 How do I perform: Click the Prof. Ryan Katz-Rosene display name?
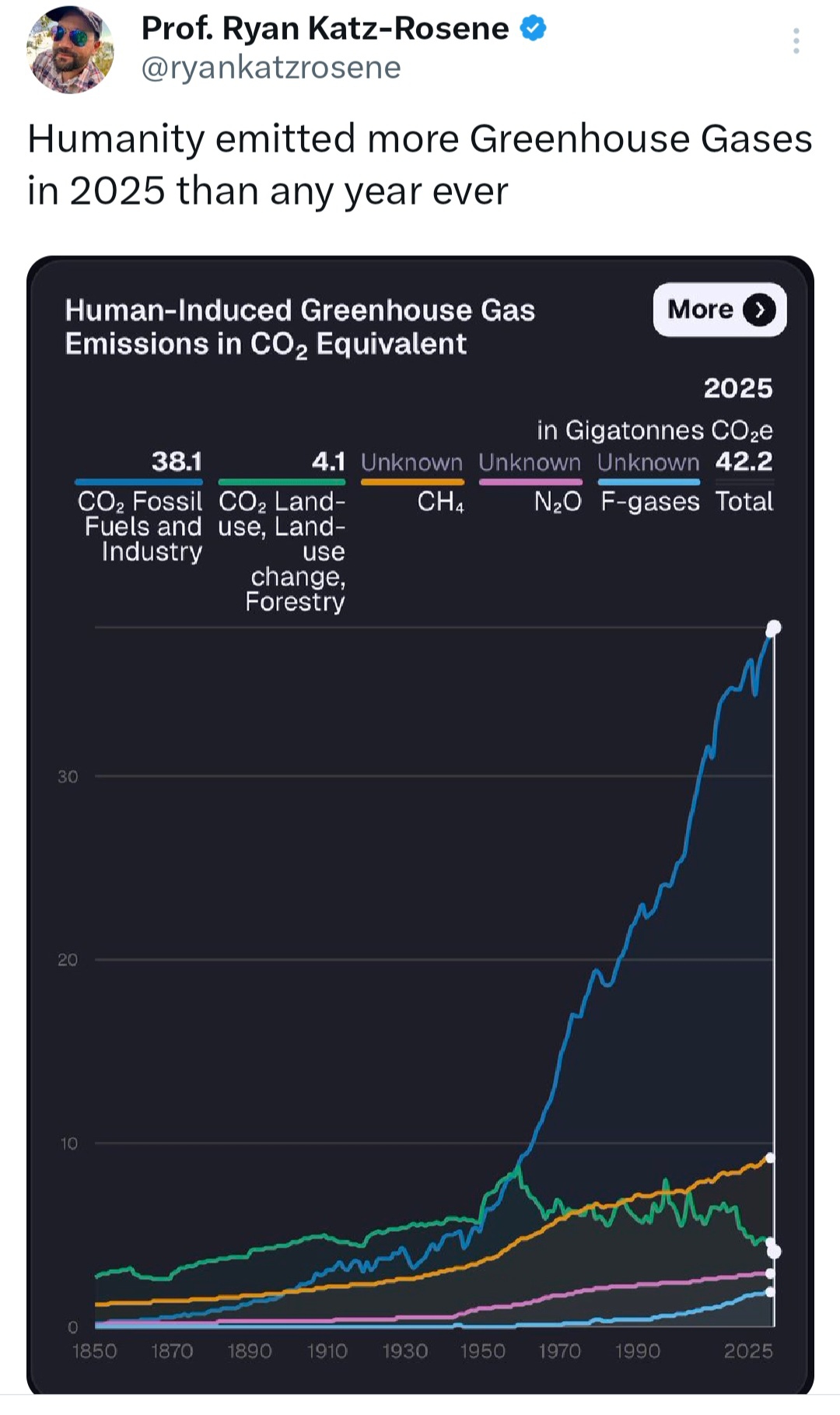point(324,29)
